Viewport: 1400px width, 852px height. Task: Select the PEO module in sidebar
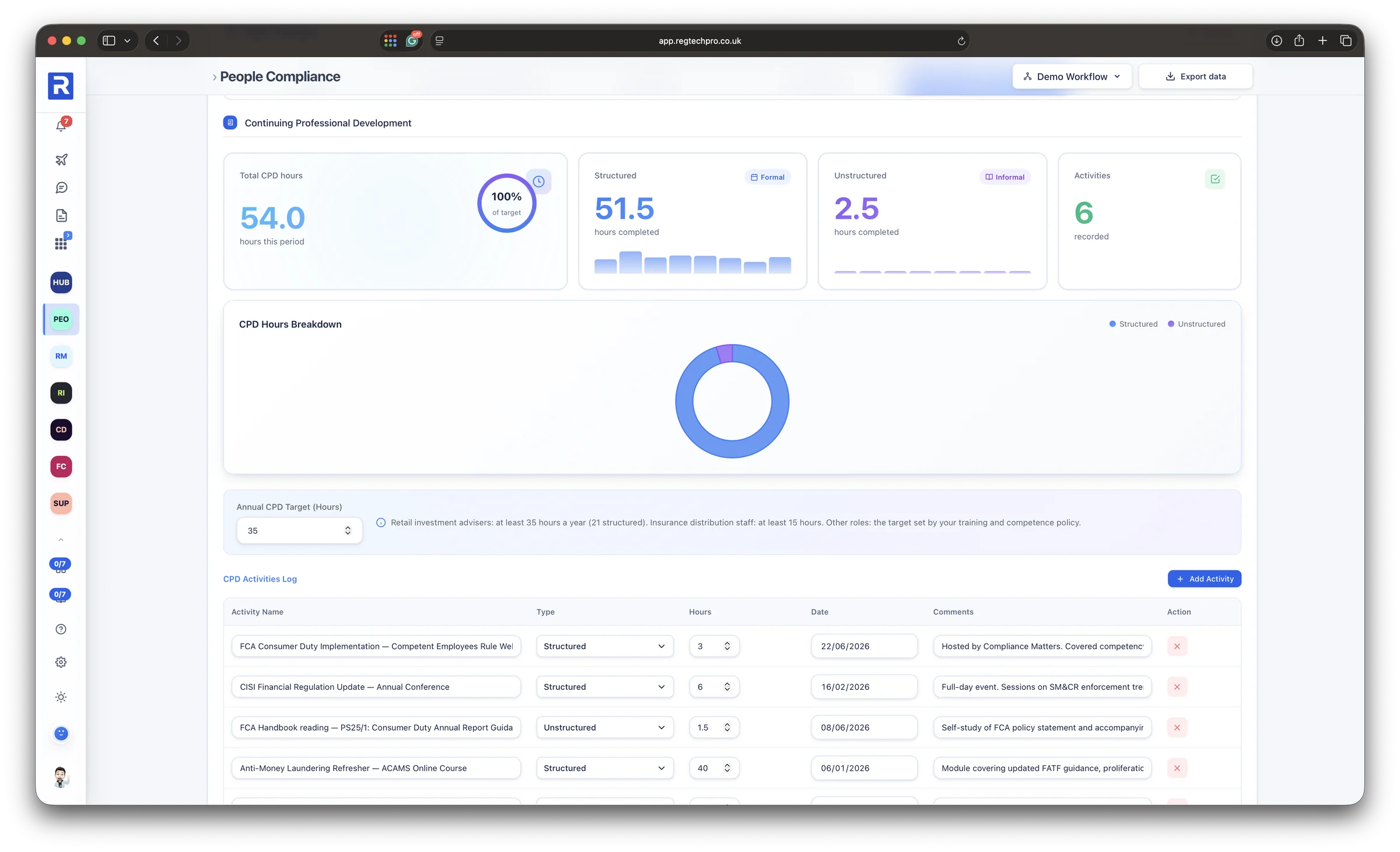point(61,319)
